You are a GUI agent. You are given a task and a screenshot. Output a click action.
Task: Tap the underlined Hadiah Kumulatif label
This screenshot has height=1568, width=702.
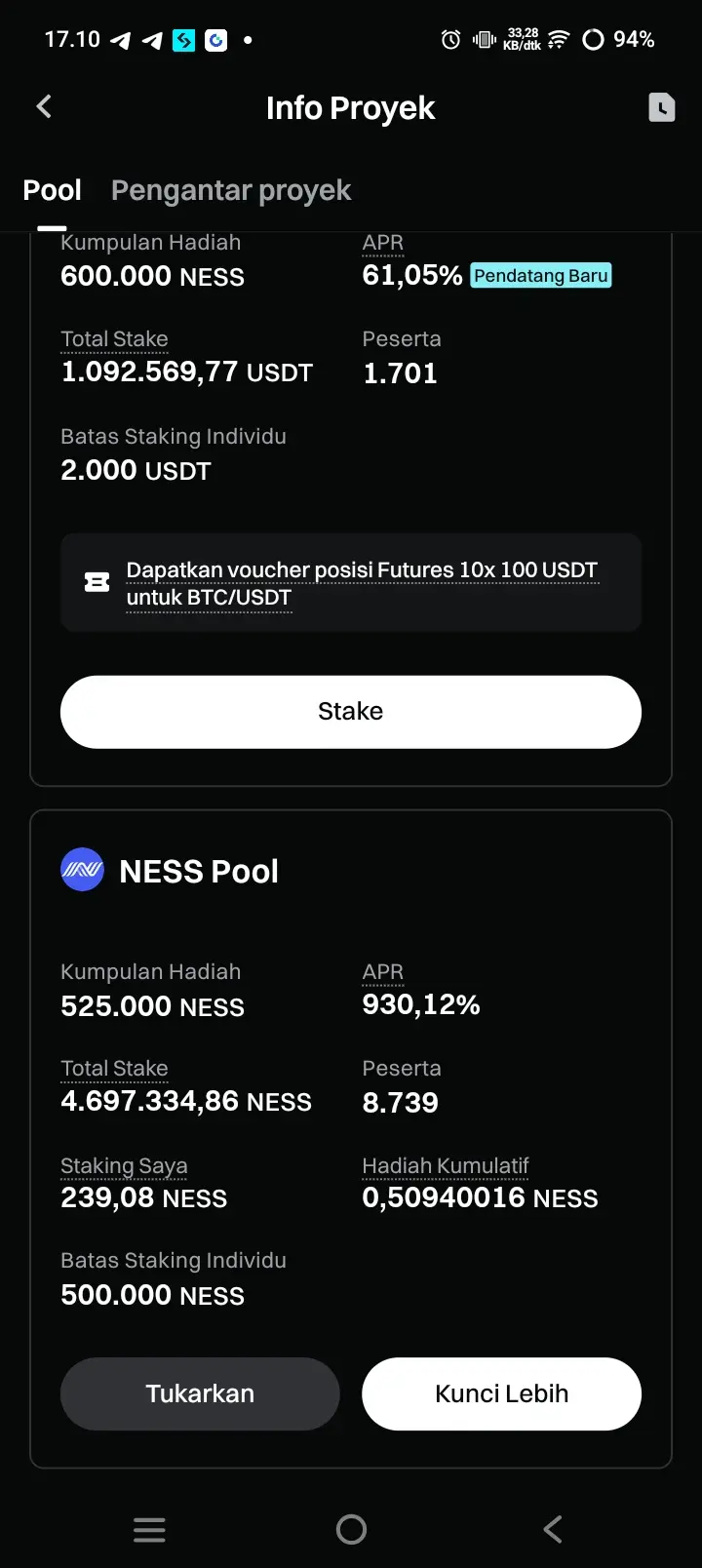coord(446,1166)
